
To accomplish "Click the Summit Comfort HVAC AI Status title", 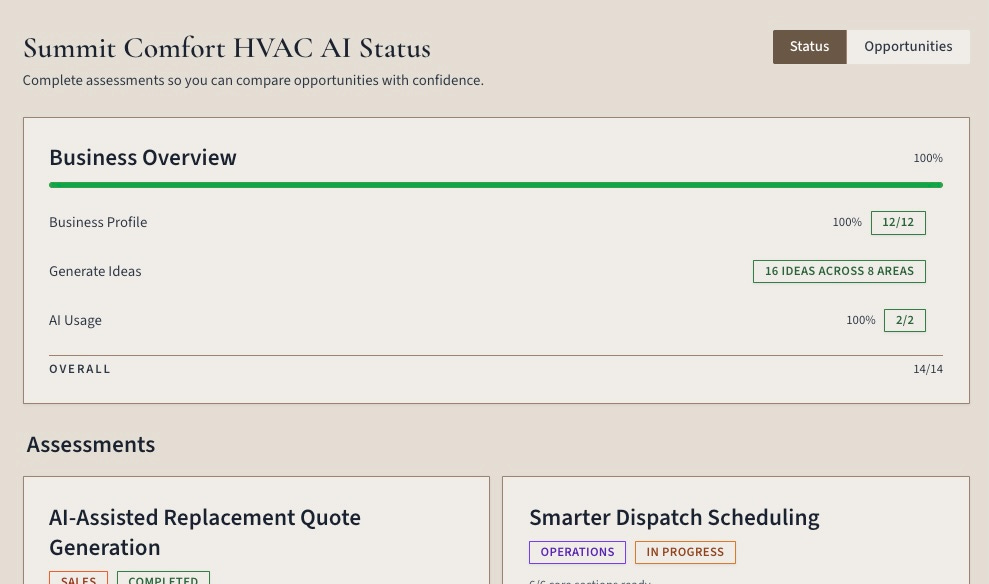I will (227, 48).
